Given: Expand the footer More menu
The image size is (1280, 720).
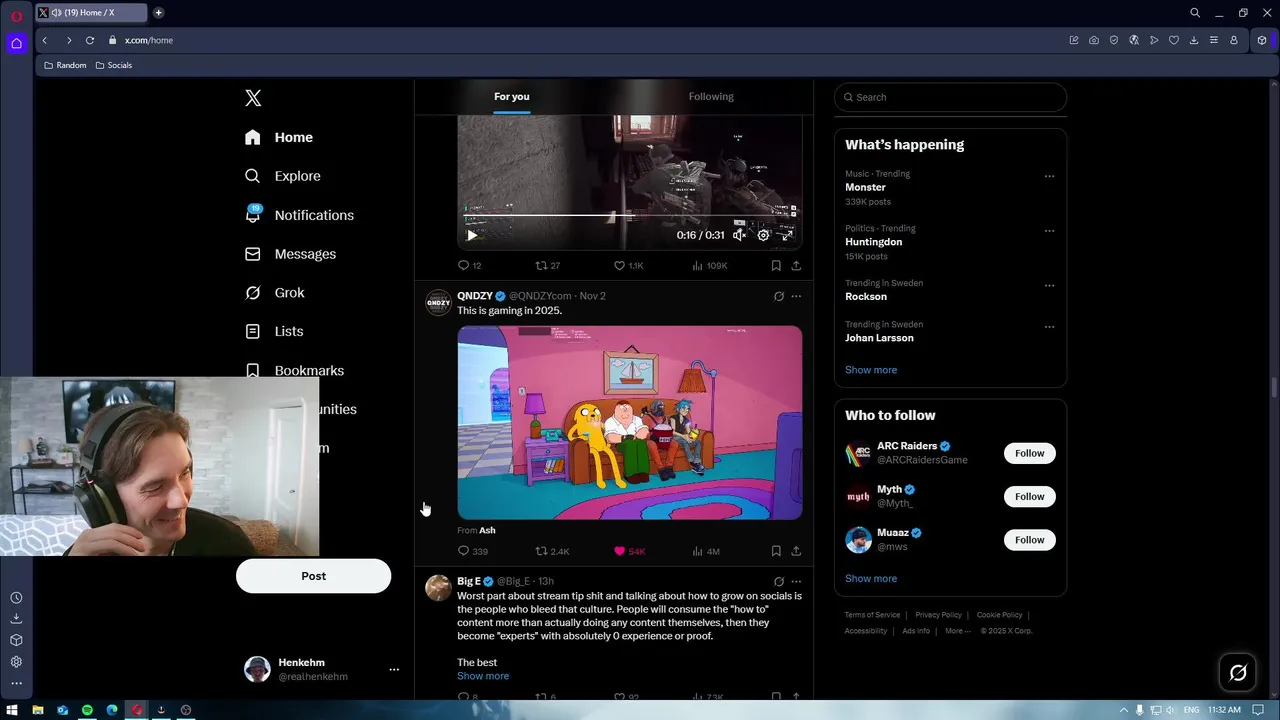Looking at the screenshot, I should tap(957, 631).
